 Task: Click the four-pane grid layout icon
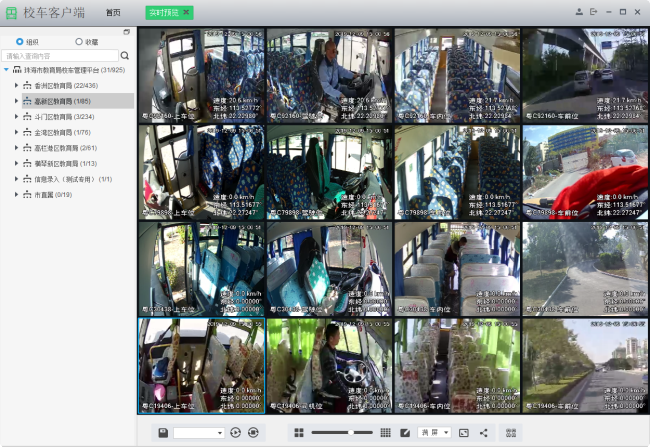(298, 432)
